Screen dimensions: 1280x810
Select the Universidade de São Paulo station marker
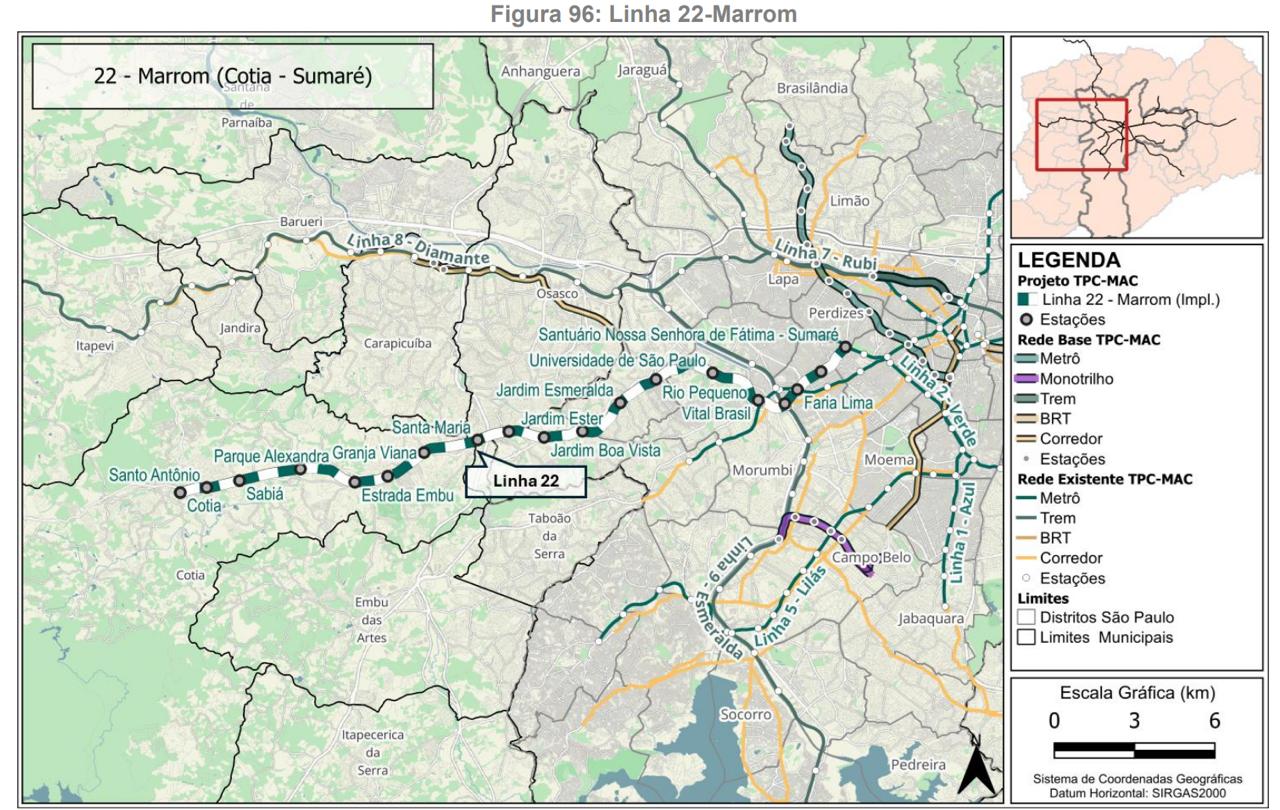pos(655,379)
